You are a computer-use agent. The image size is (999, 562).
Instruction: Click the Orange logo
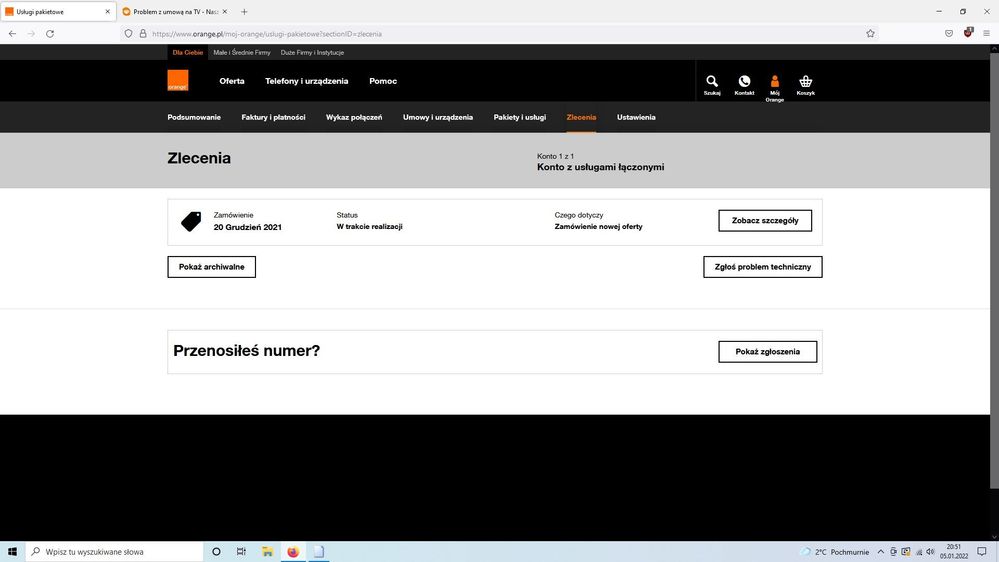pos(177,81)
